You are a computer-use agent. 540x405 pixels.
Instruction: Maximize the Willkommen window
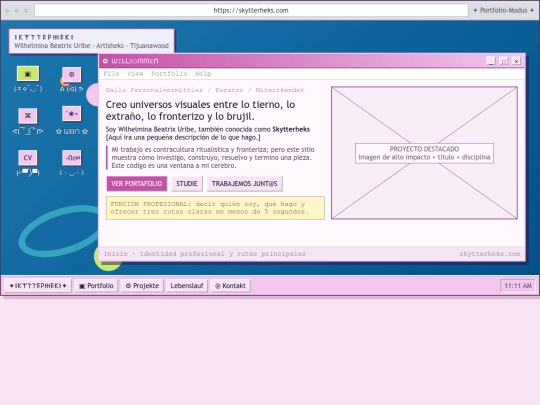click(x=503, y=61)
